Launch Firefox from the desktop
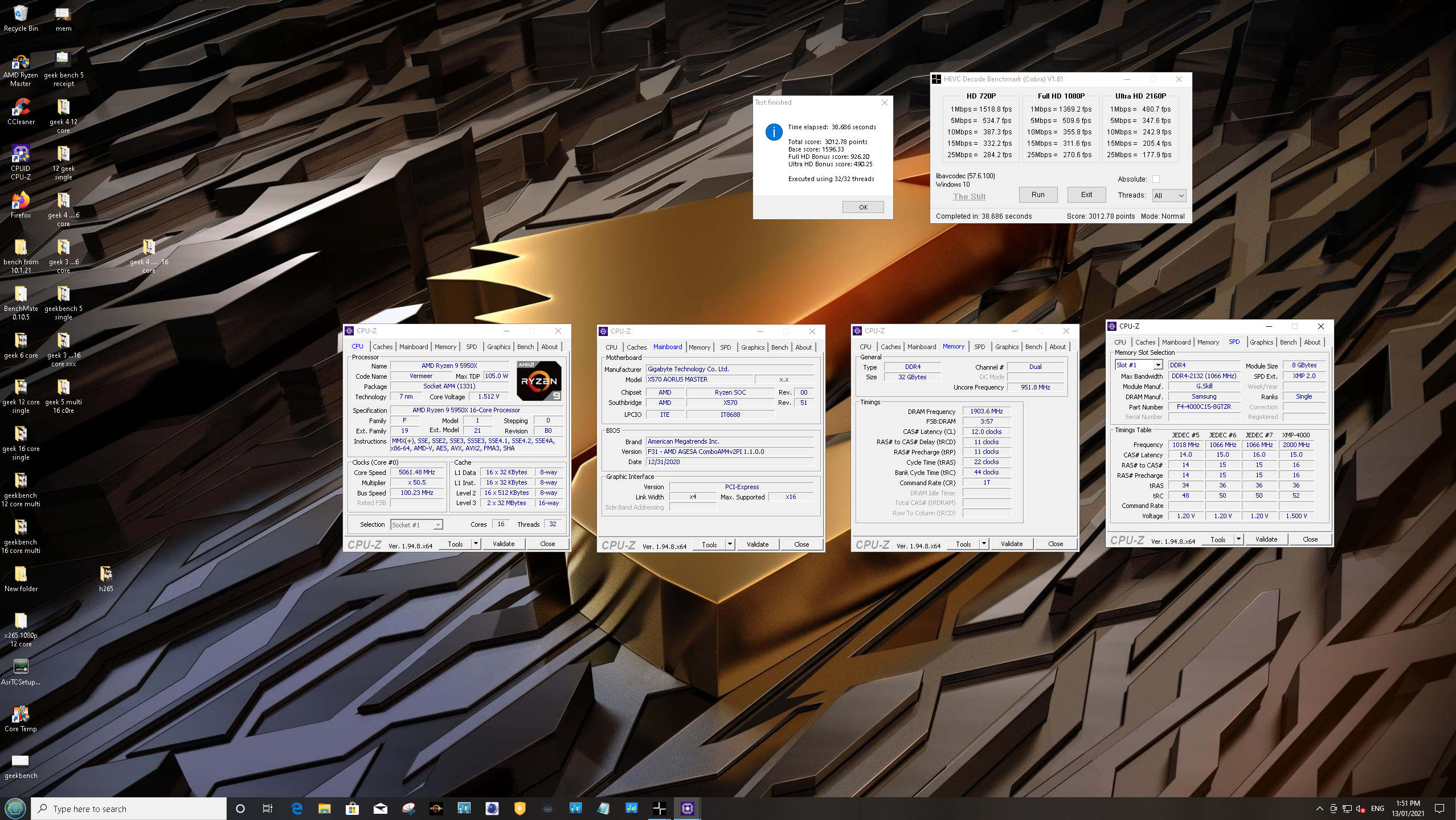Image resolution: width=1456 pixels, height=820 pixels. click(21, 205)
